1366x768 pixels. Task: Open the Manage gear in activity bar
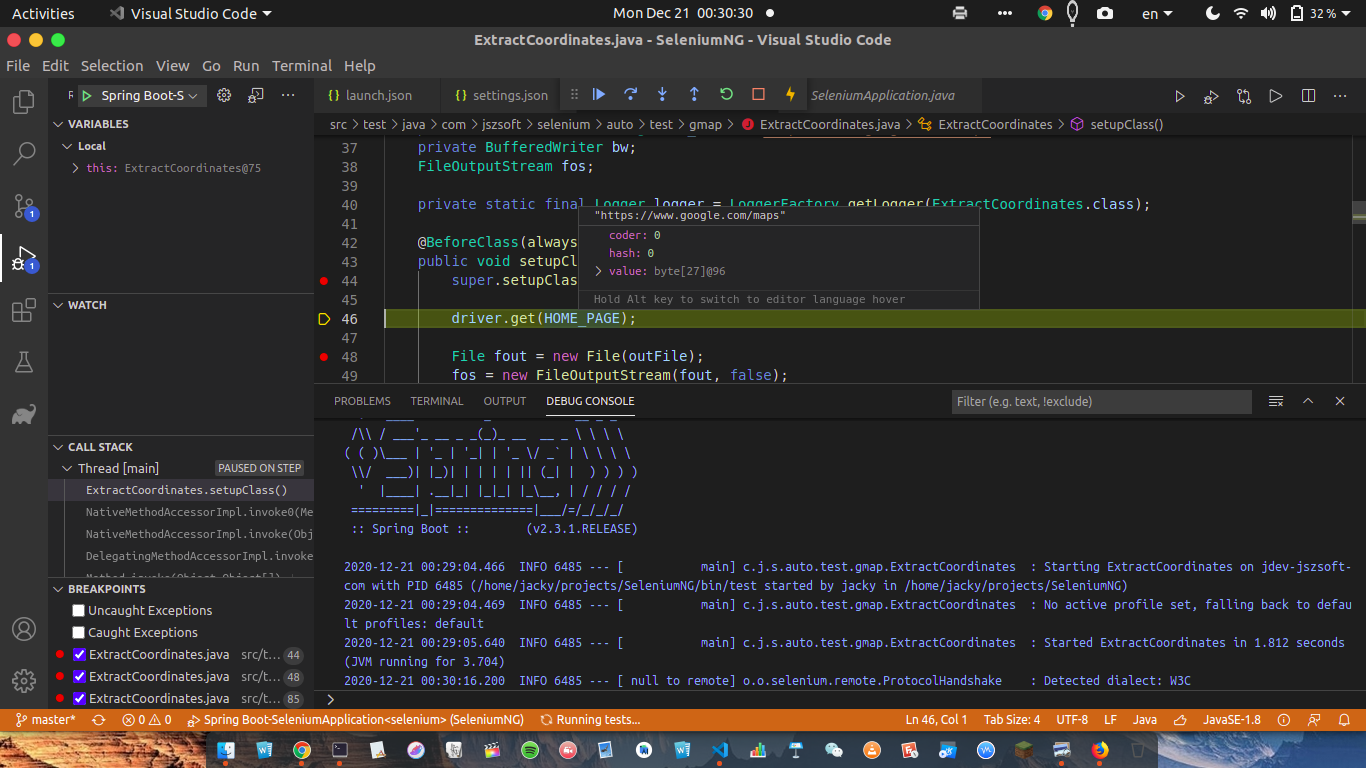(x=24, y=682)
